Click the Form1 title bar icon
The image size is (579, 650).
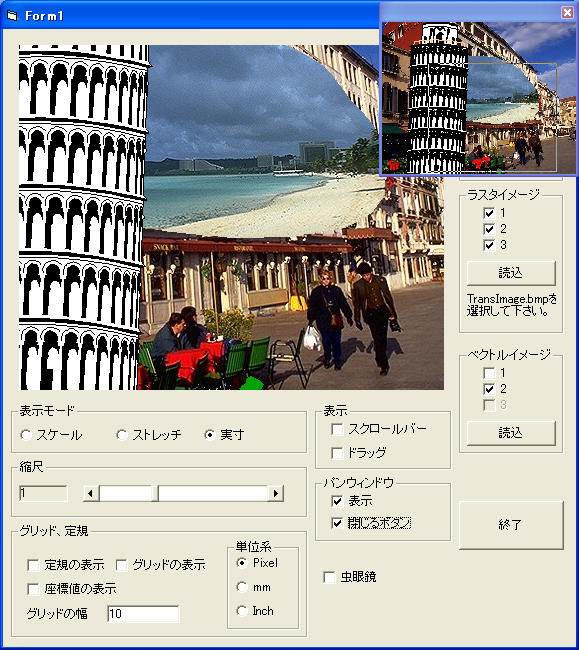click(x=12, y=16)
